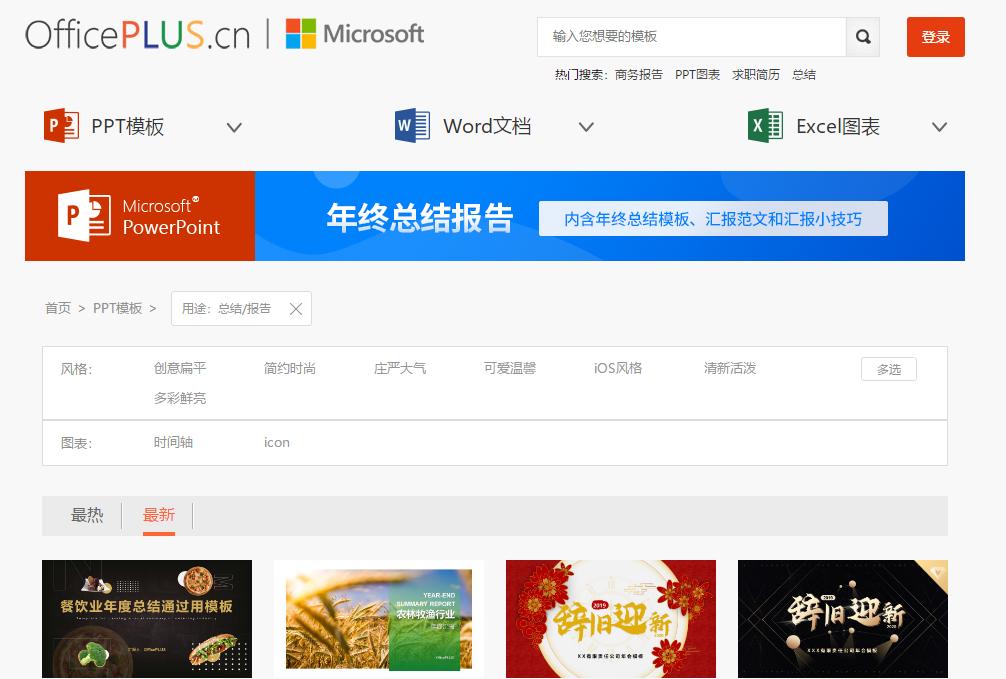The height and width of the screenshot is (679, 1006).
Task: Expand the PPT模板 dropdown
Action: pyautogui.click(x=234, y=128)
